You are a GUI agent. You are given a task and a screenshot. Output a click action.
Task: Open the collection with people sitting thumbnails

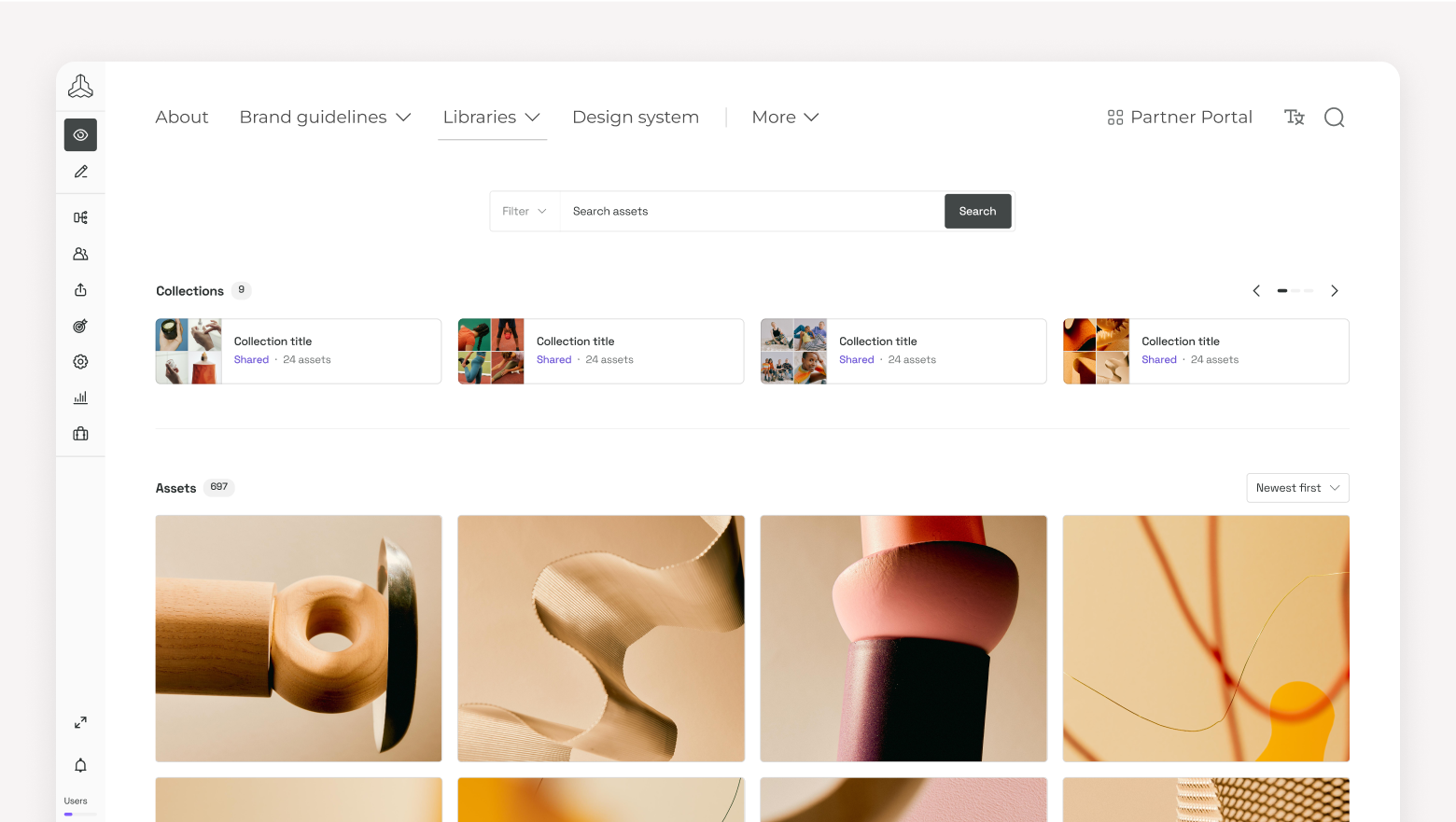903,351
